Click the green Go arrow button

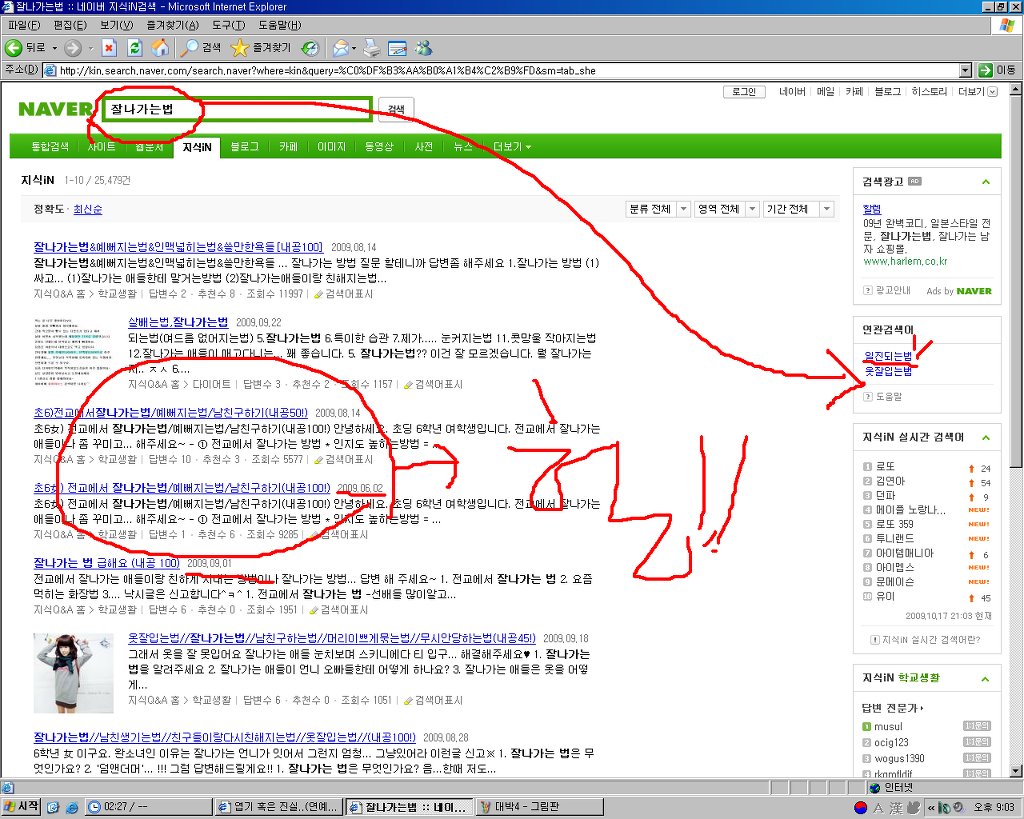(985, 70)
